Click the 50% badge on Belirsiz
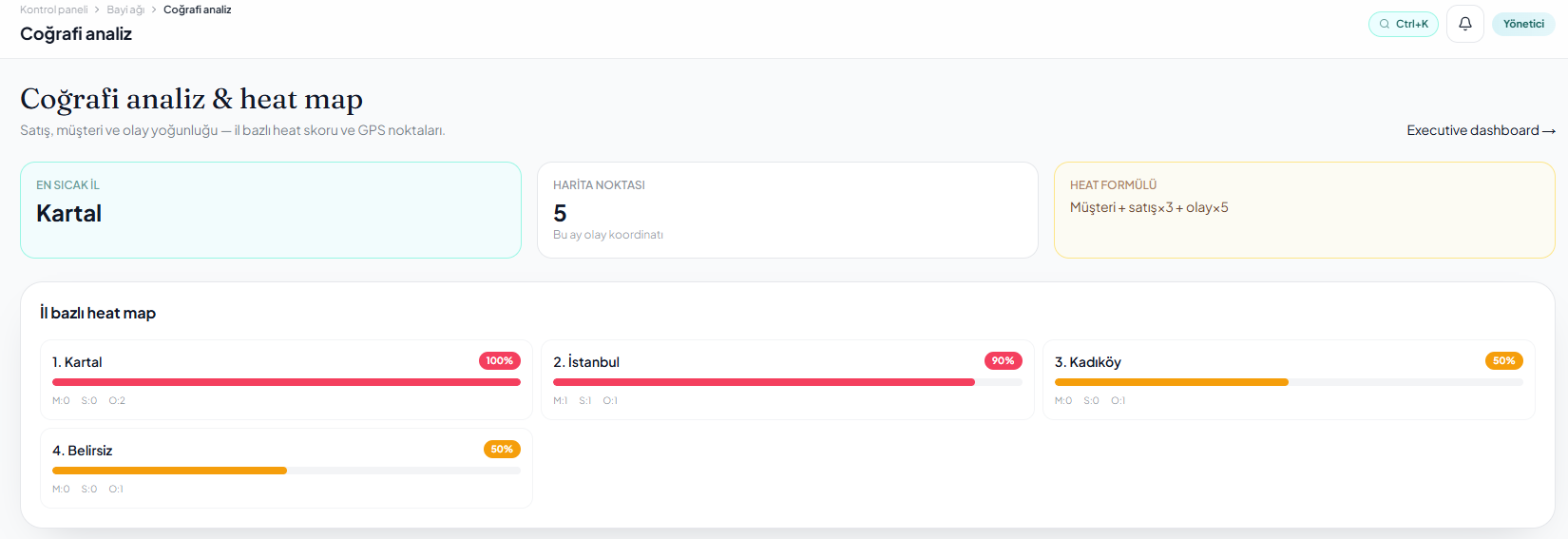The image size is (1568, 539). pyautogui.click(x=502, y=450)
